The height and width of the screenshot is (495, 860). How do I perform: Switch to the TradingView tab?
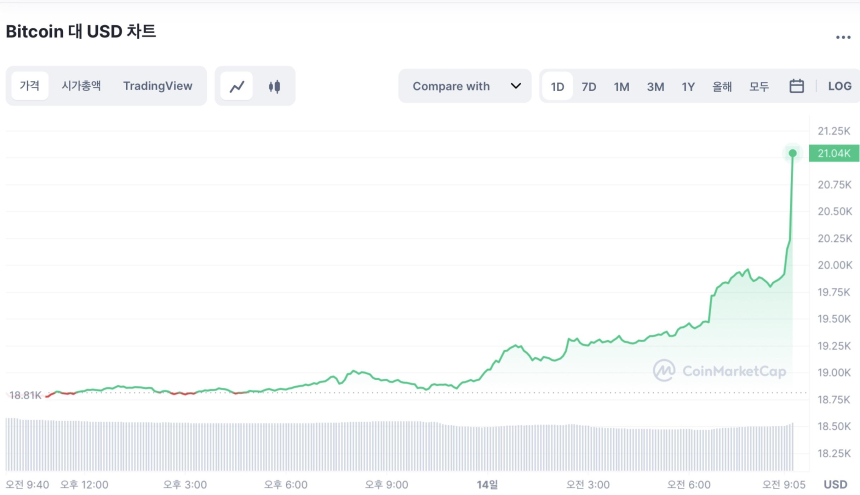[x=158, y=86]
